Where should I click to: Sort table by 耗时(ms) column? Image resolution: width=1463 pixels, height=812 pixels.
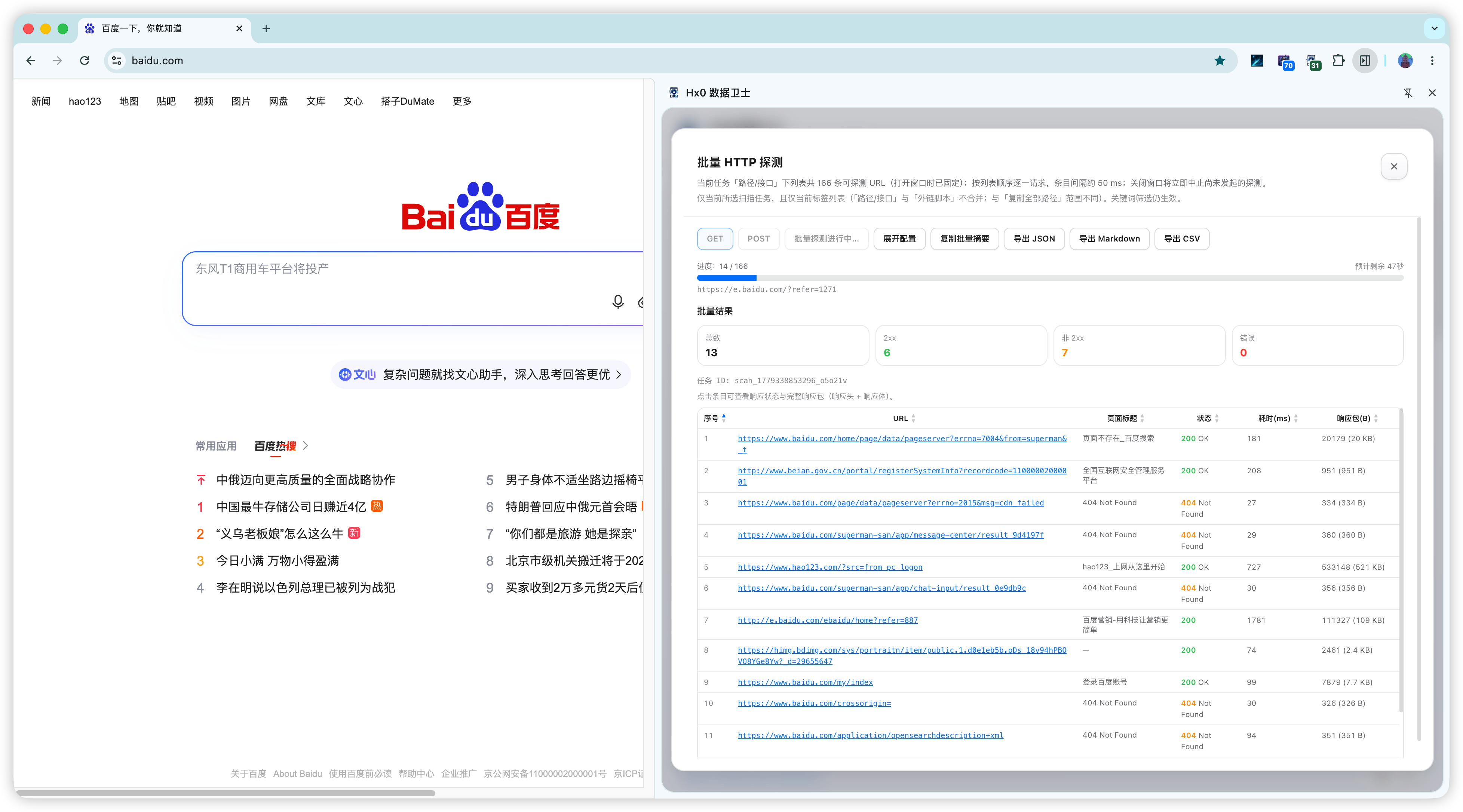click(1278, 418)
